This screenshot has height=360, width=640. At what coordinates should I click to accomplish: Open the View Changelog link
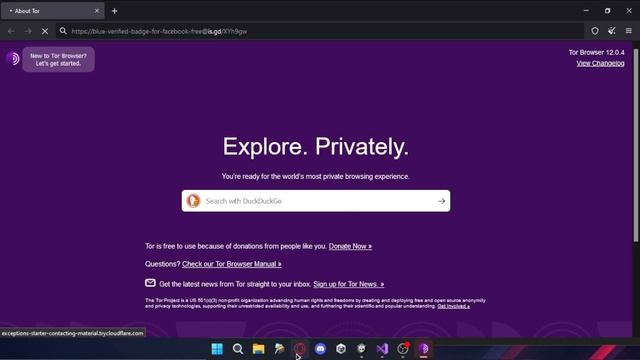click(x=600, y=63)
